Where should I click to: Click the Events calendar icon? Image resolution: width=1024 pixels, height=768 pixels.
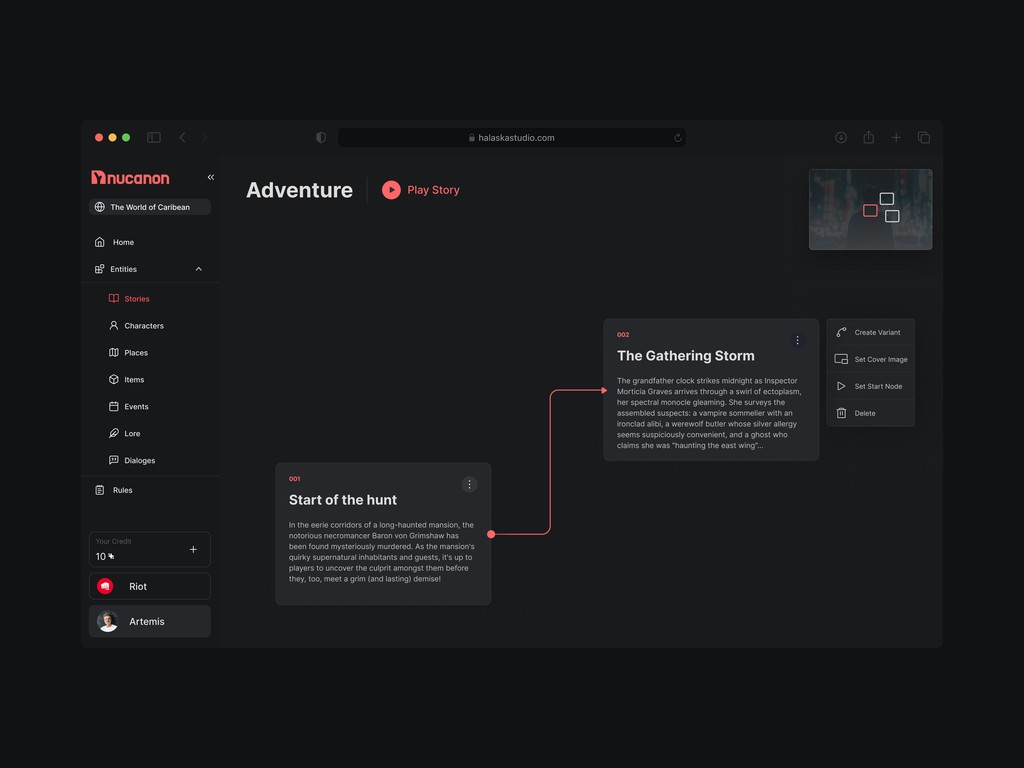point(114,406)
